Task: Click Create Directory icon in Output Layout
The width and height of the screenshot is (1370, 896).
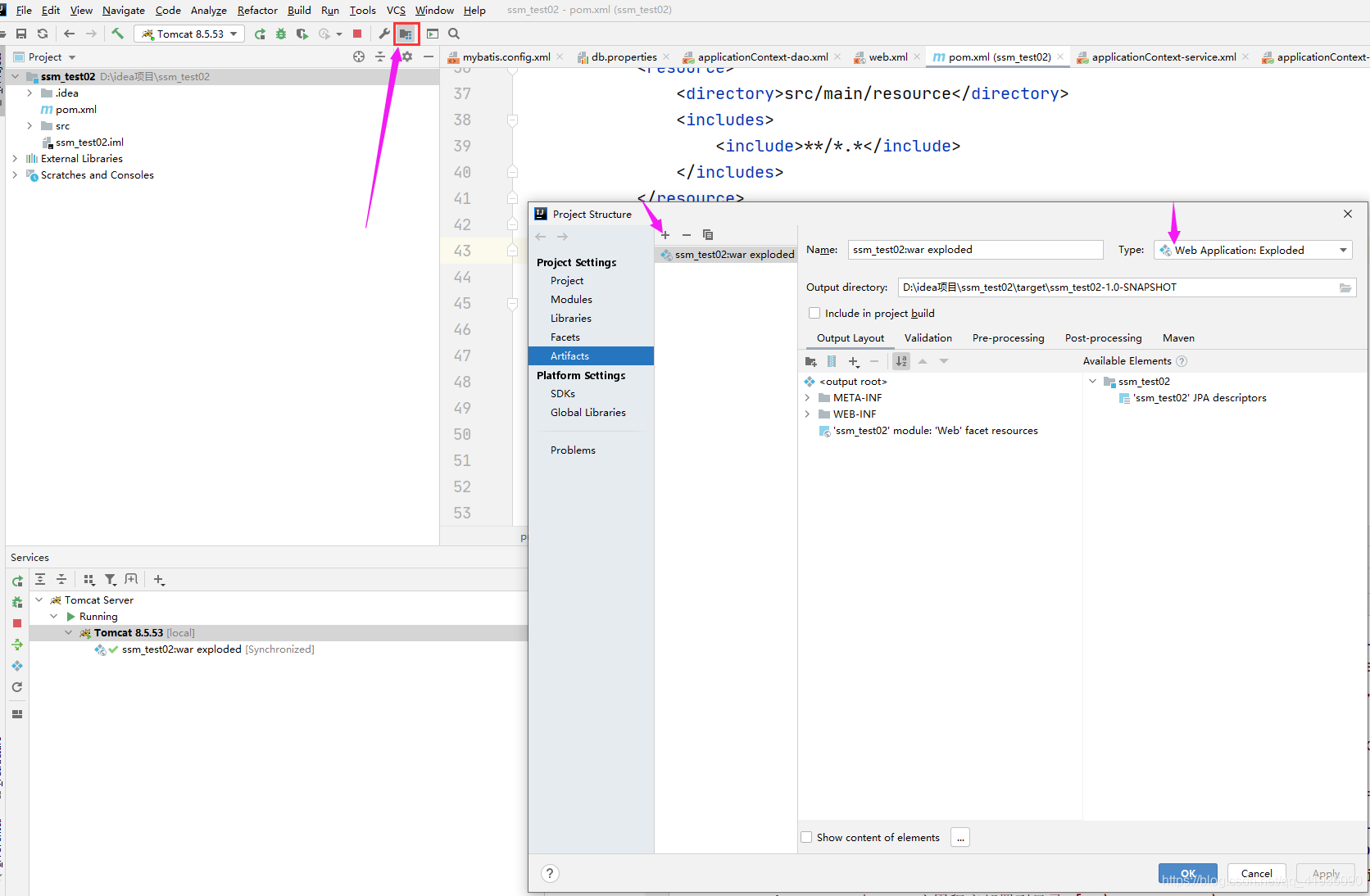Action: [811, 361]
